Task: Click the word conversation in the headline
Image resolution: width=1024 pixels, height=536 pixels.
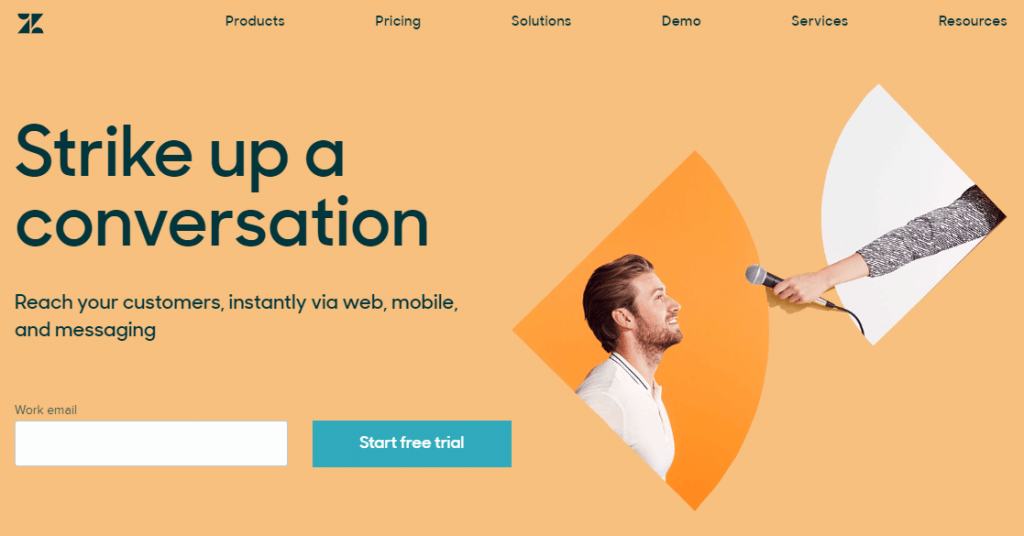Action: pyautogui.click(x=221, y=222)
